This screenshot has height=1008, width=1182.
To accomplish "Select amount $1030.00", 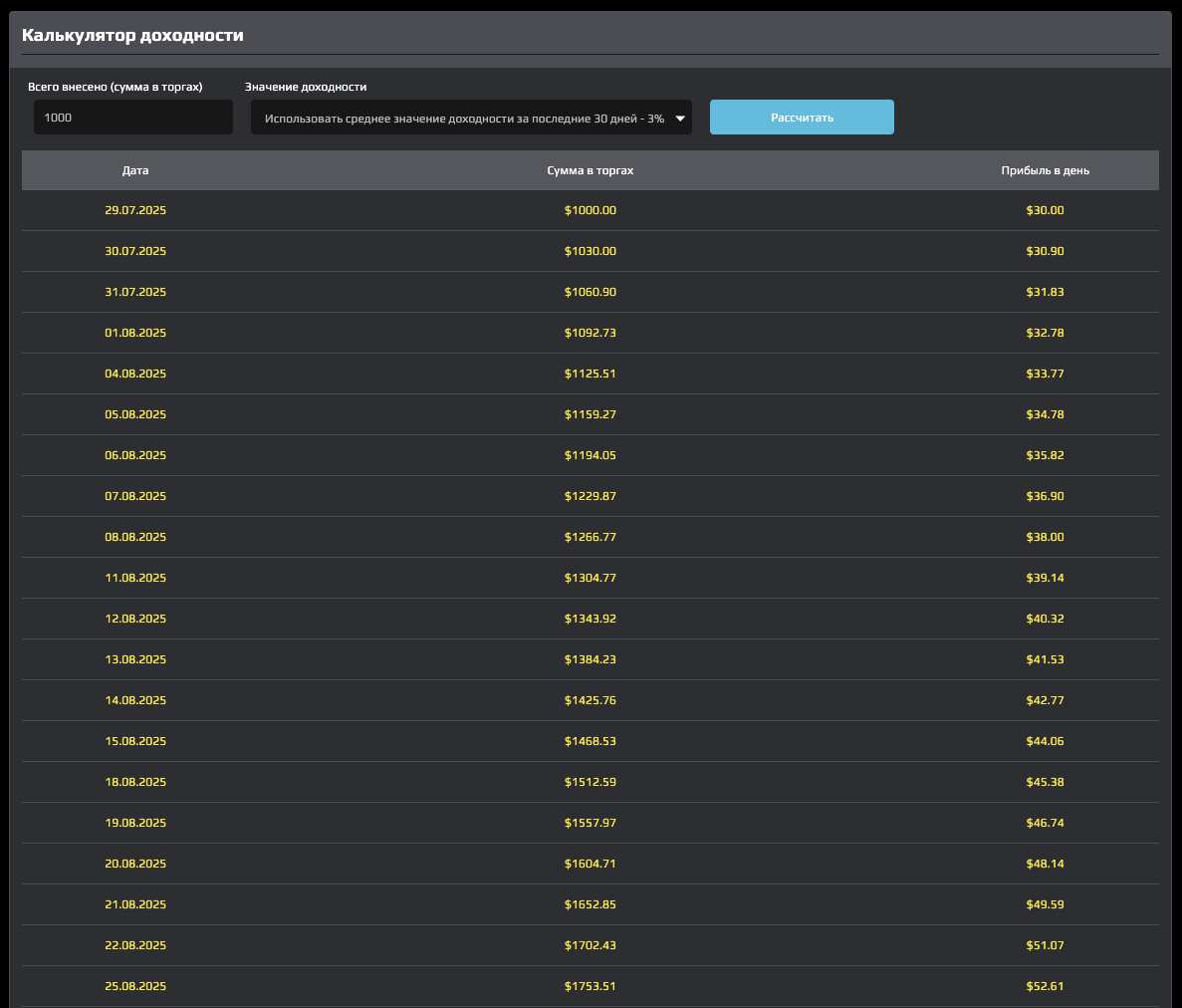I will click(591, 251).
